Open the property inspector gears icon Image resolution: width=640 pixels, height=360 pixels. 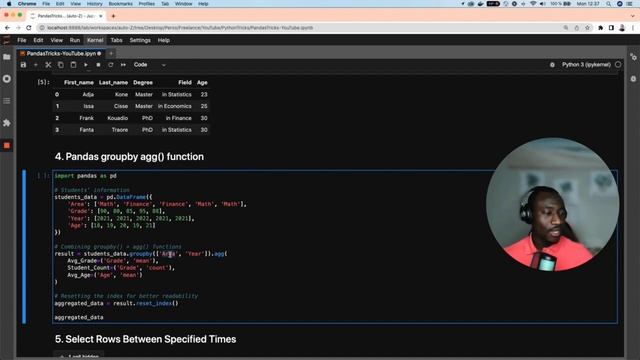(633, 57)
